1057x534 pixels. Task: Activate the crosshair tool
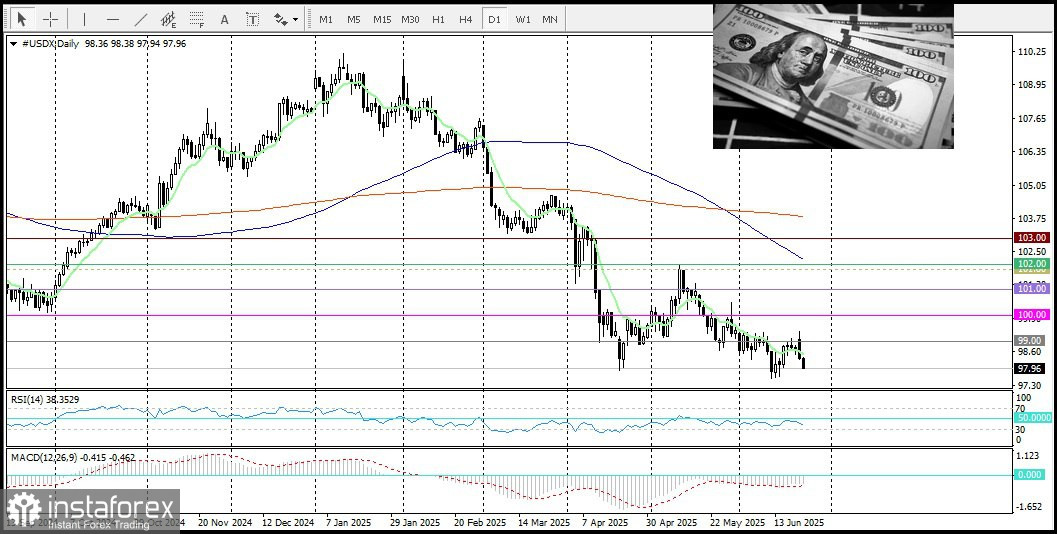coord(51,20)
